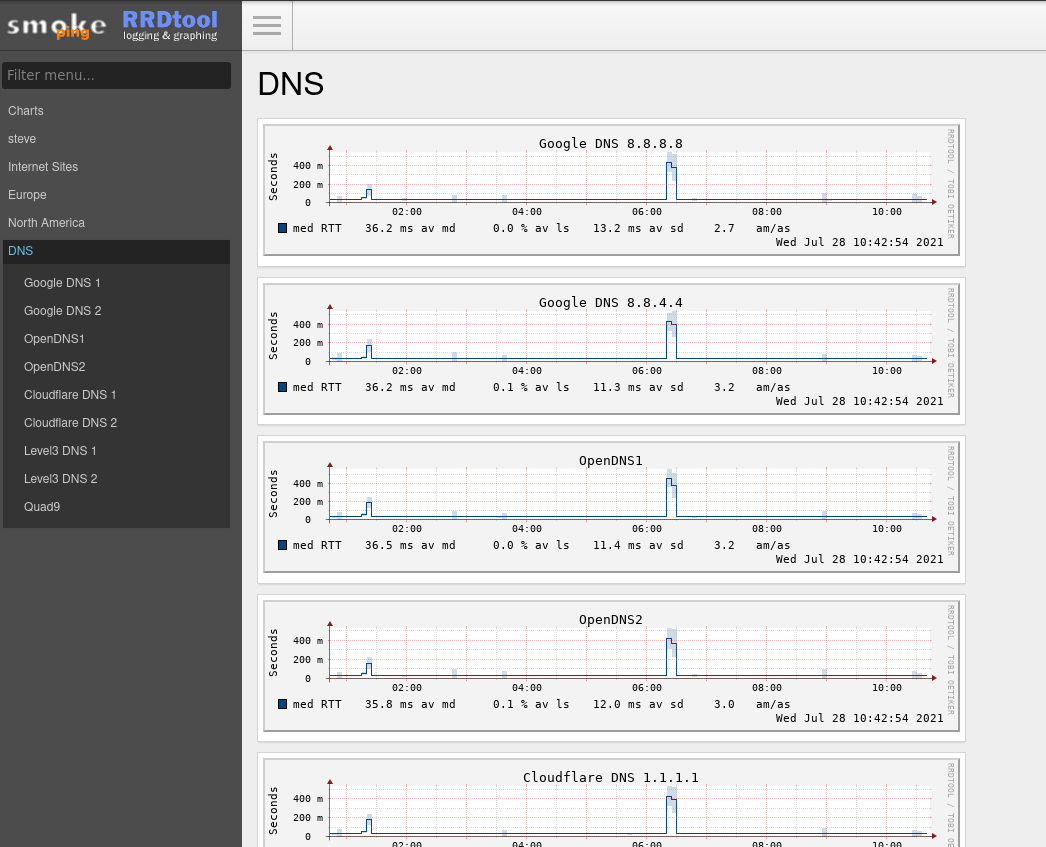Viewport: 1046px width, 847px height.
Task: Expand the Internet Sites section
Action: [x=43, y=167]
